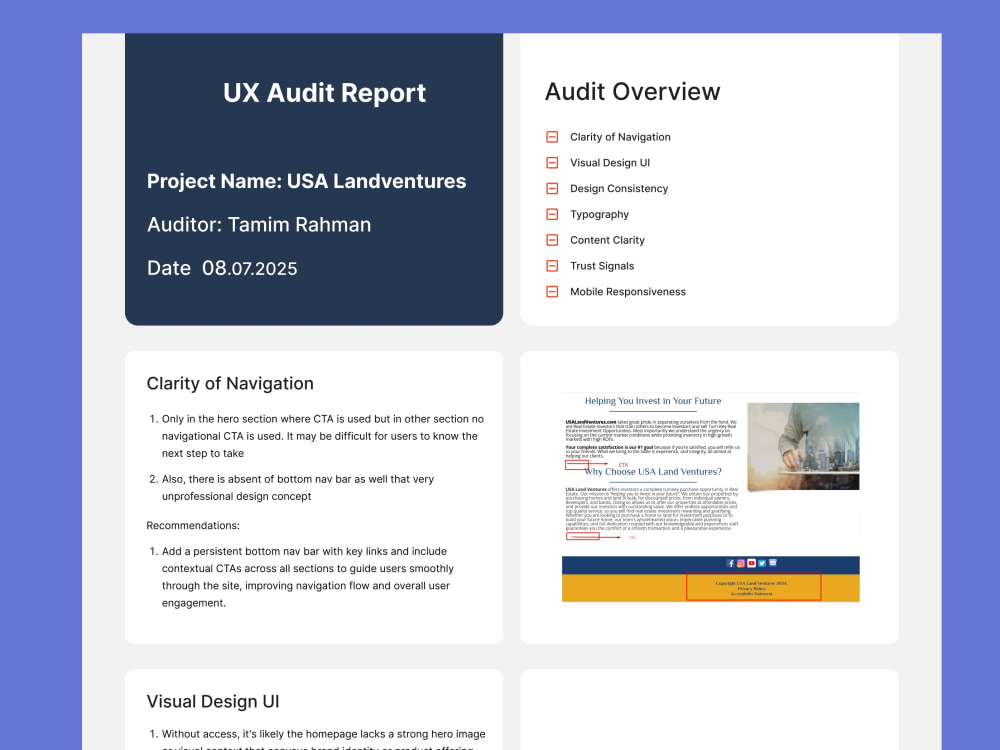Screen dimensions: 1000x750
Task: Click the hand and city photo thumbnail
Action: point(803,446)
